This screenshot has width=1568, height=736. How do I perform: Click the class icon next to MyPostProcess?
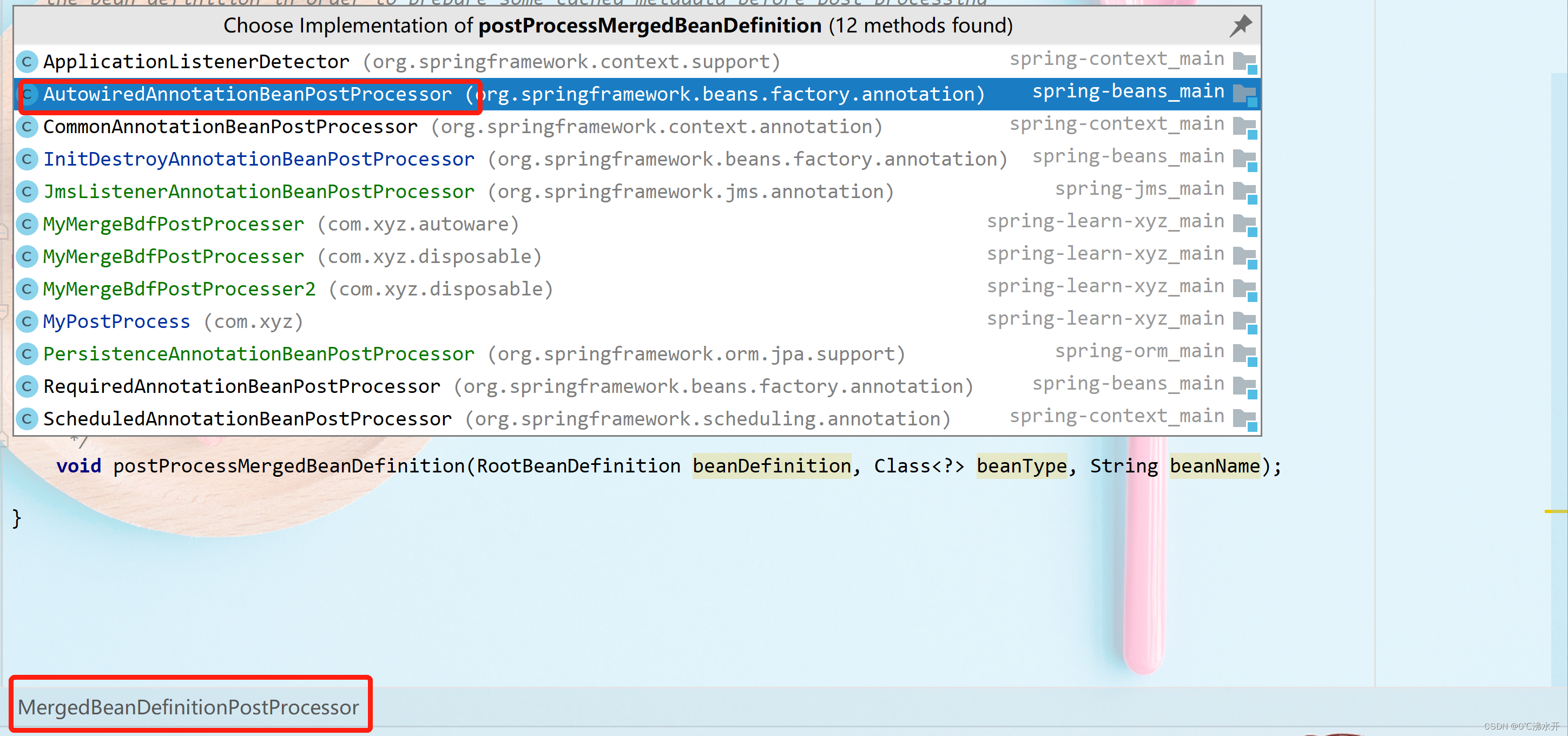tap(27, 321)
